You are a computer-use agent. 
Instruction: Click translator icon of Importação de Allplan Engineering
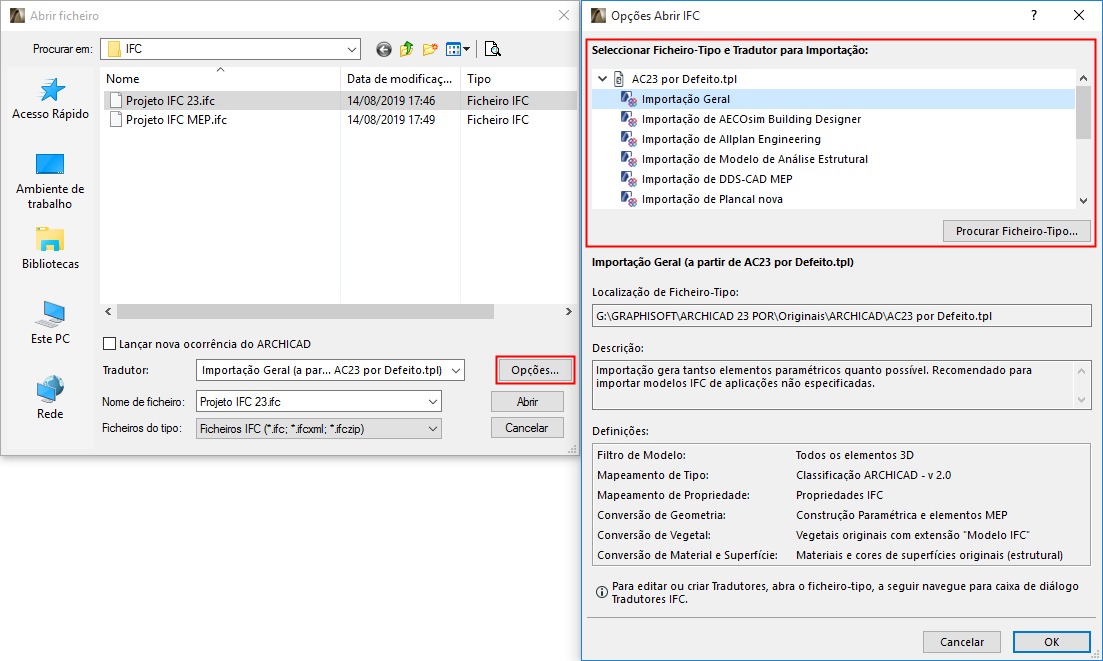tap(629, 139)
